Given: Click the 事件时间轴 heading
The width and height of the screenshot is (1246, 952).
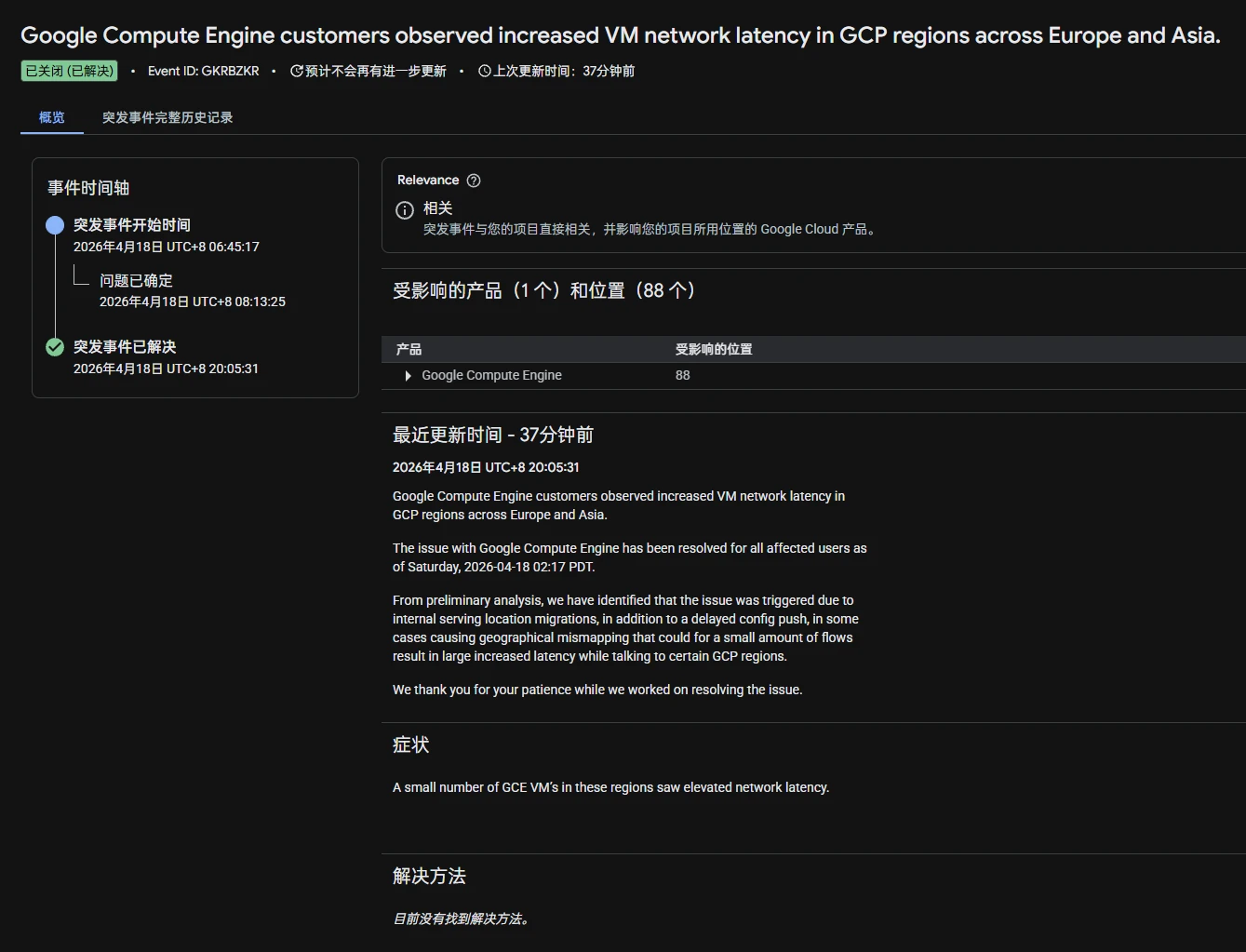Looking at the screenshot, I should [88, 188].
